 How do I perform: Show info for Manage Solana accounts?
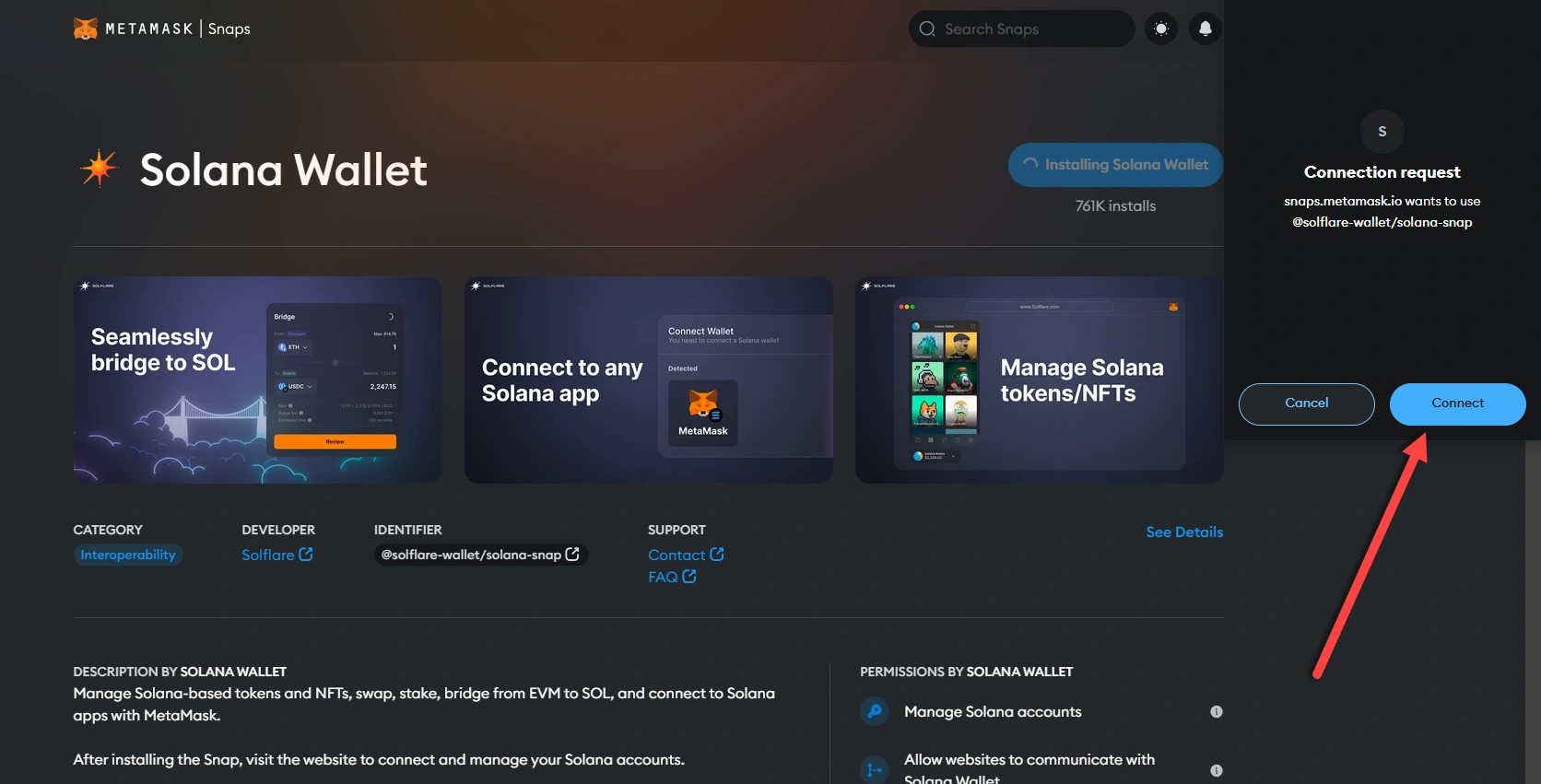[1217, 711]
